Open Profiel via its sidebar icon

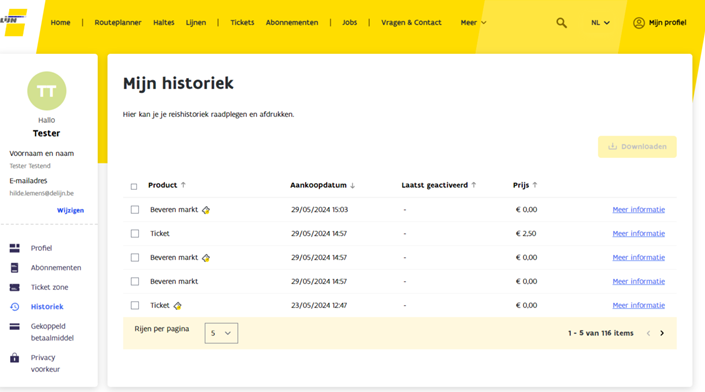[14, 248]
